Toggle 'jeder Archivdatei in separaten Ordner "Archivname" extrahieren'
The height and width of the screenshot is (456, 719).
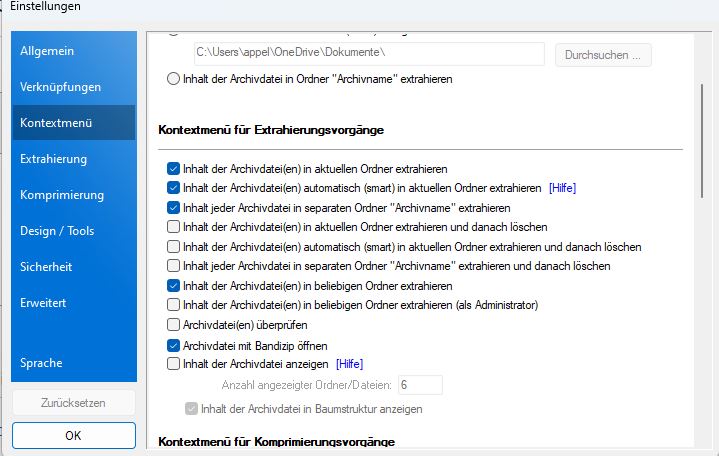pyautogui.click(x=173, y=208)
